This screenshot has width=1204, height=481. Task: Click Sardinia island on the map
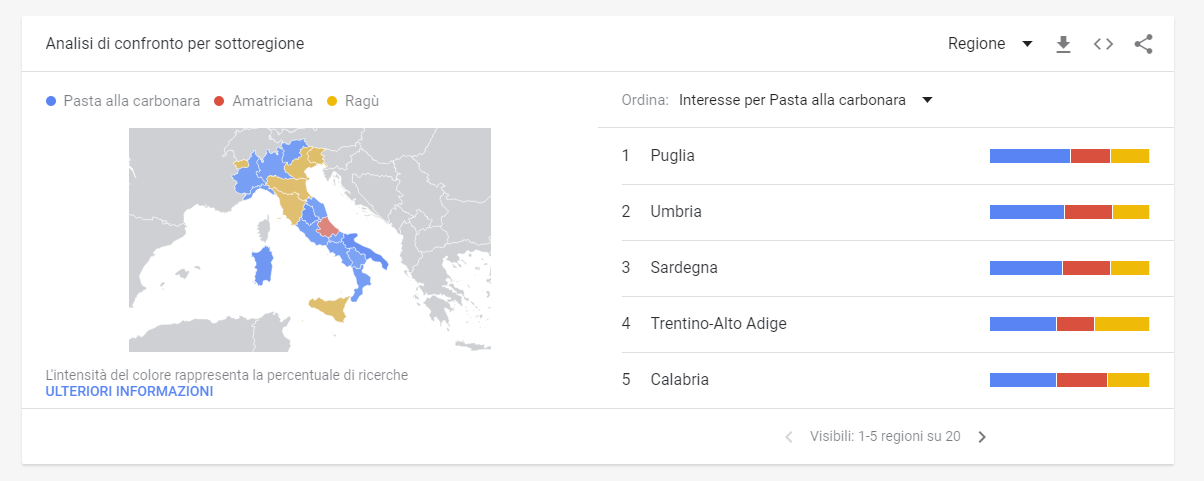264,266
